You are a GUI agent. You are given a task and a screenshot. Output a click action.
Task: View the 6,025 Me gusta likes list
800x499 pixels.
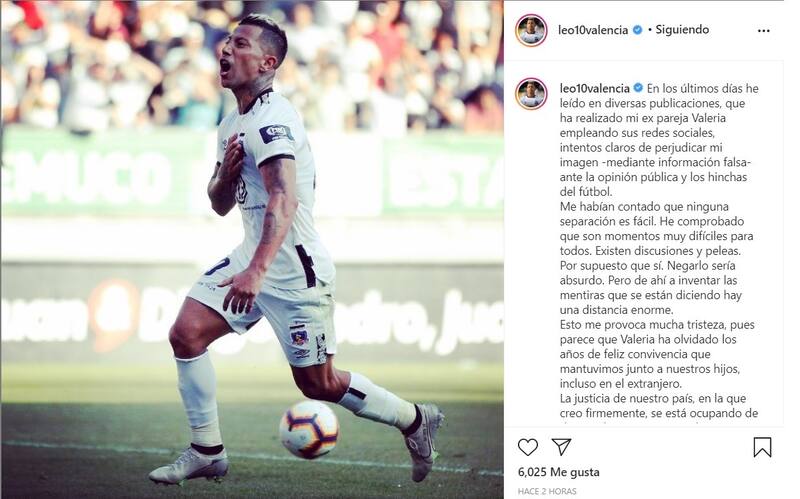(x=559, y=472)
